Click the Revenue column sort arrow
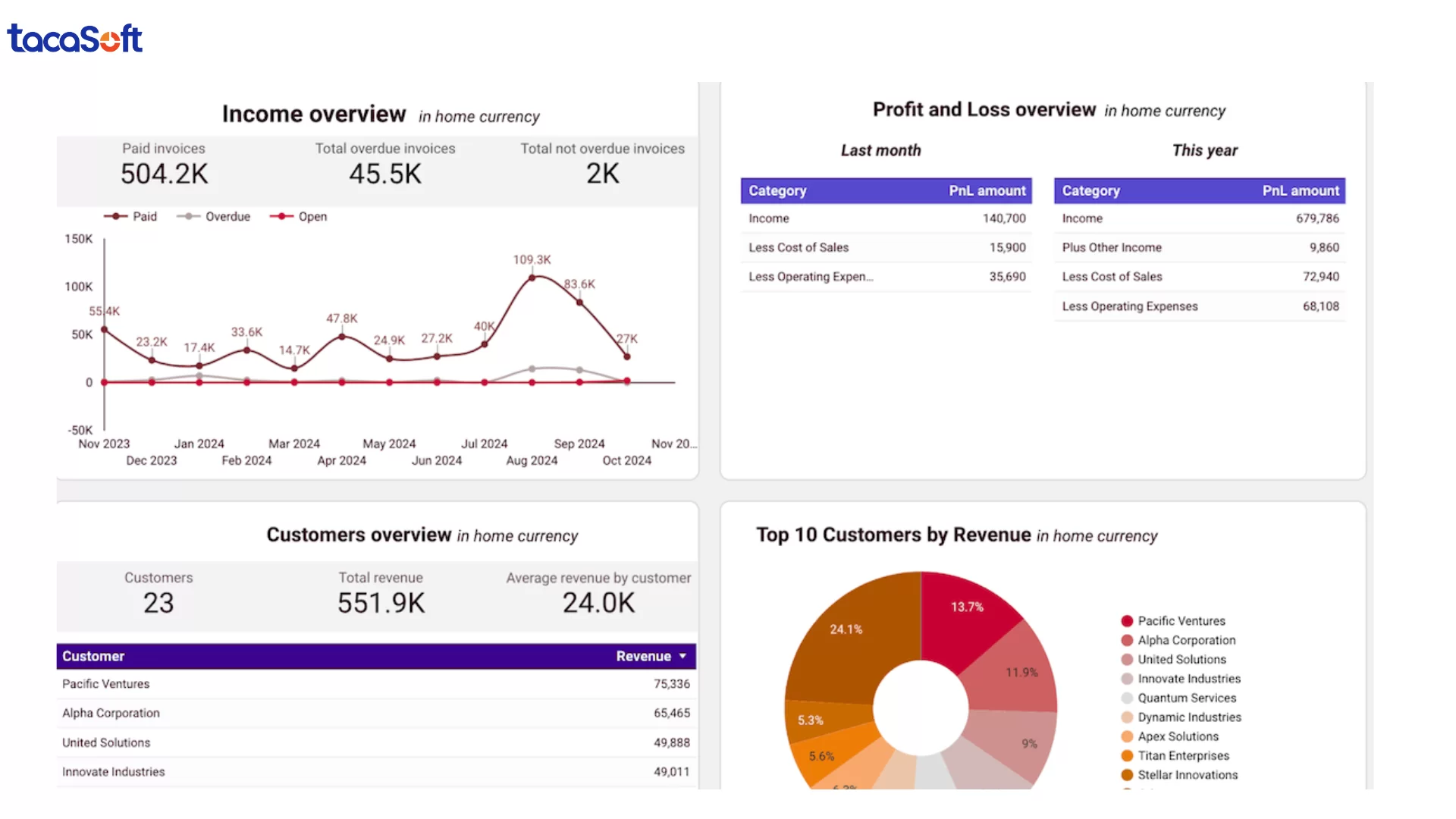Image resolution: width=1456 pixels, height=819 pixels. 682,656
